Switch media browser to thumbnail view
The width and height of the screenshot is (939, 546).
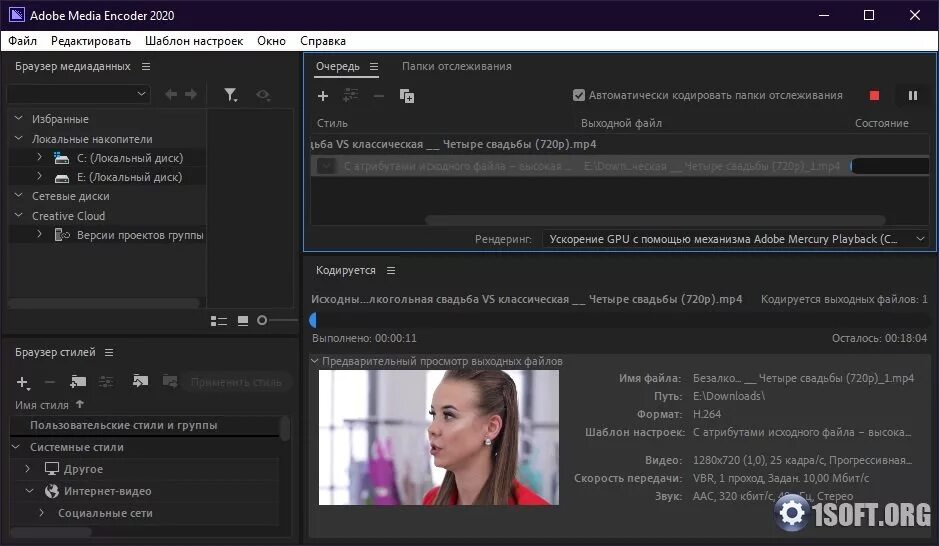coord(243,321)
